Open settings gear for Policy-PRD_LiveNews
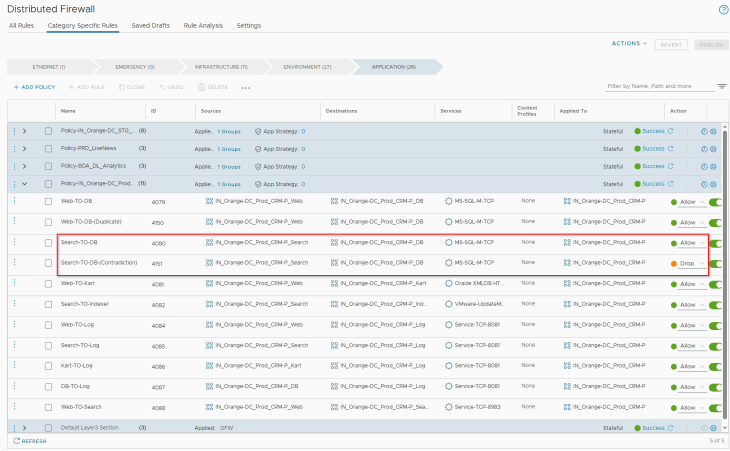The height and width of the screenshot is (451, 730). 713,149
